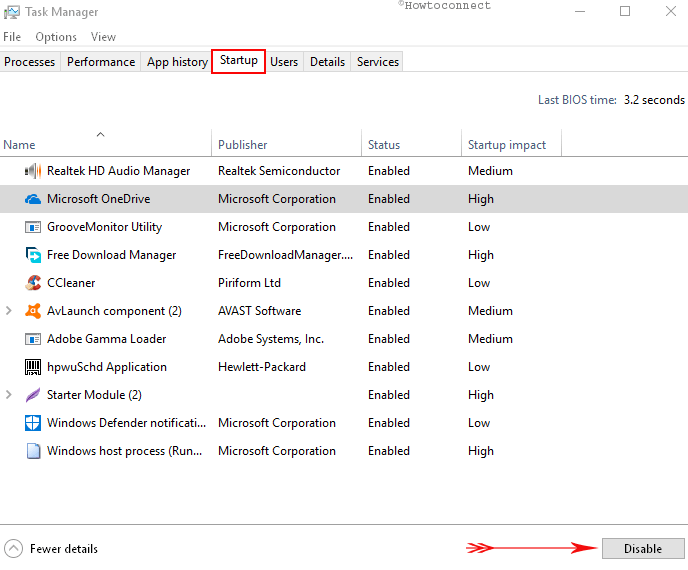Sort by the Publisher column header
Viewport: 688px width, 570px height.
click(287, 145)
